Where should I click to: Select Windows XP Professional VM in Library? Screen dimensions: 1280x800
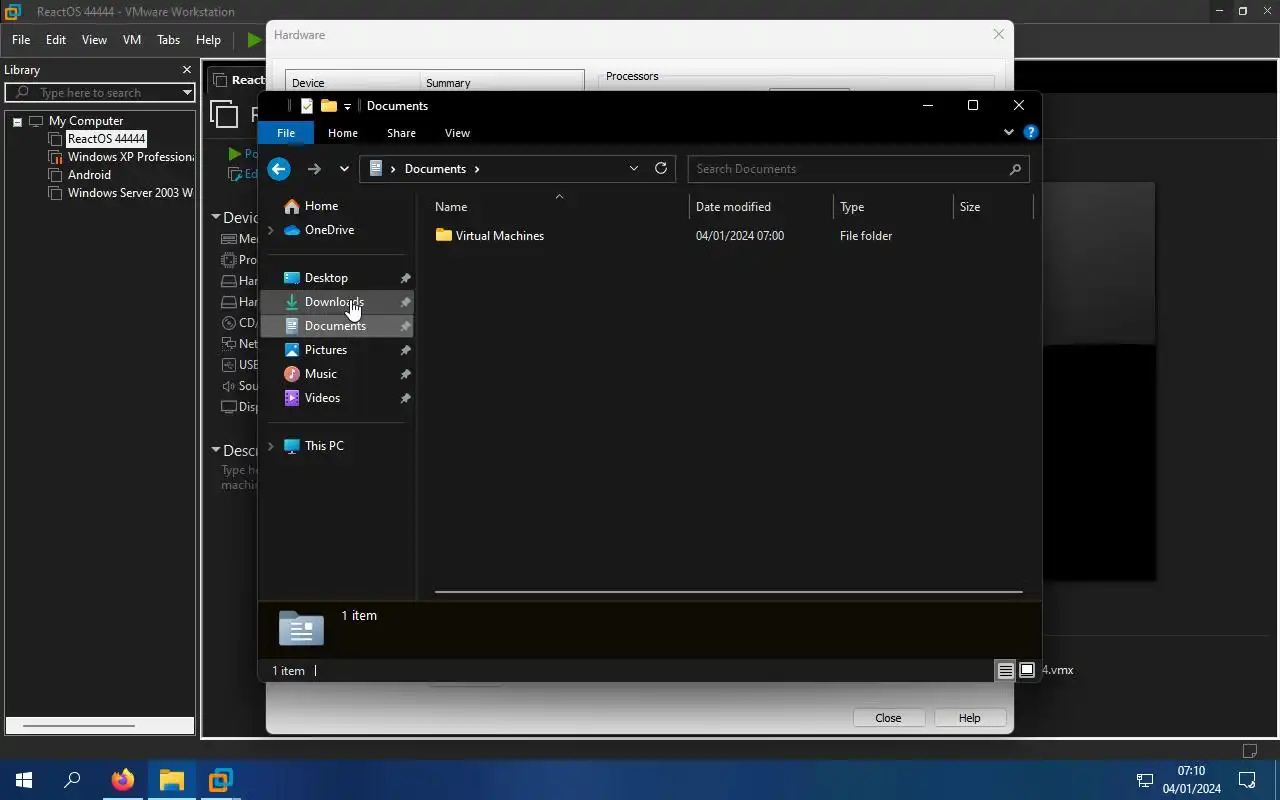coord(130,157)
